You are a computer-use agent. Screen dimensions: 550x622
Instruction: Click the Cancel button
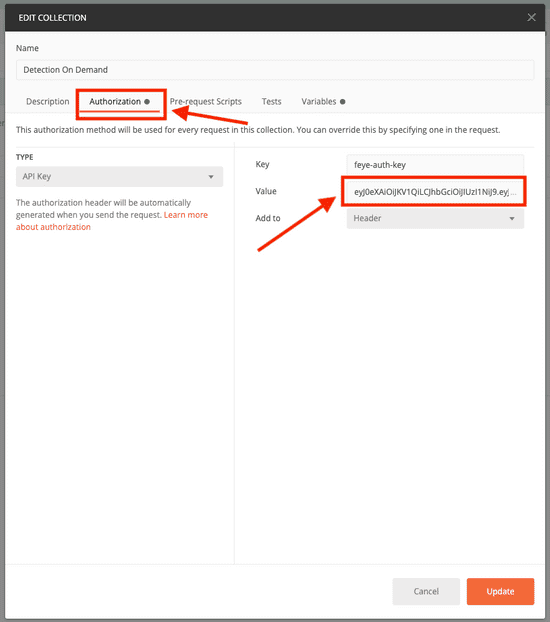[426, 591]
